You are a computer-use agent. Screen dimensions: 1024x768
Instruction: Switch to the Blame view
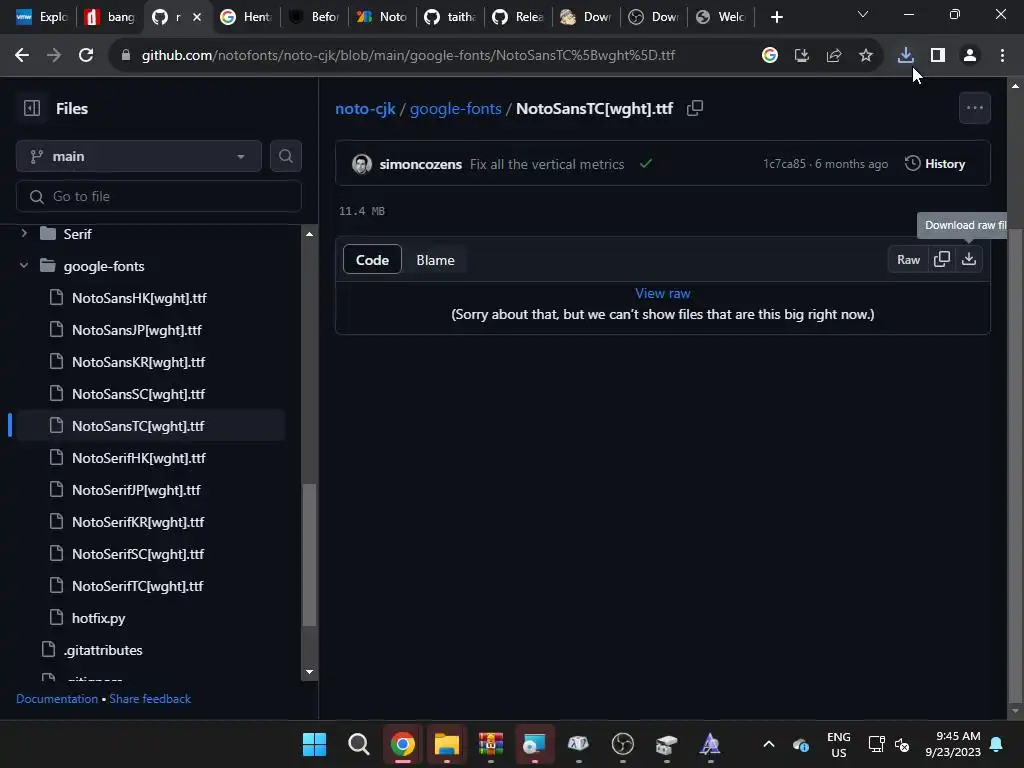(x=435, y=260)
